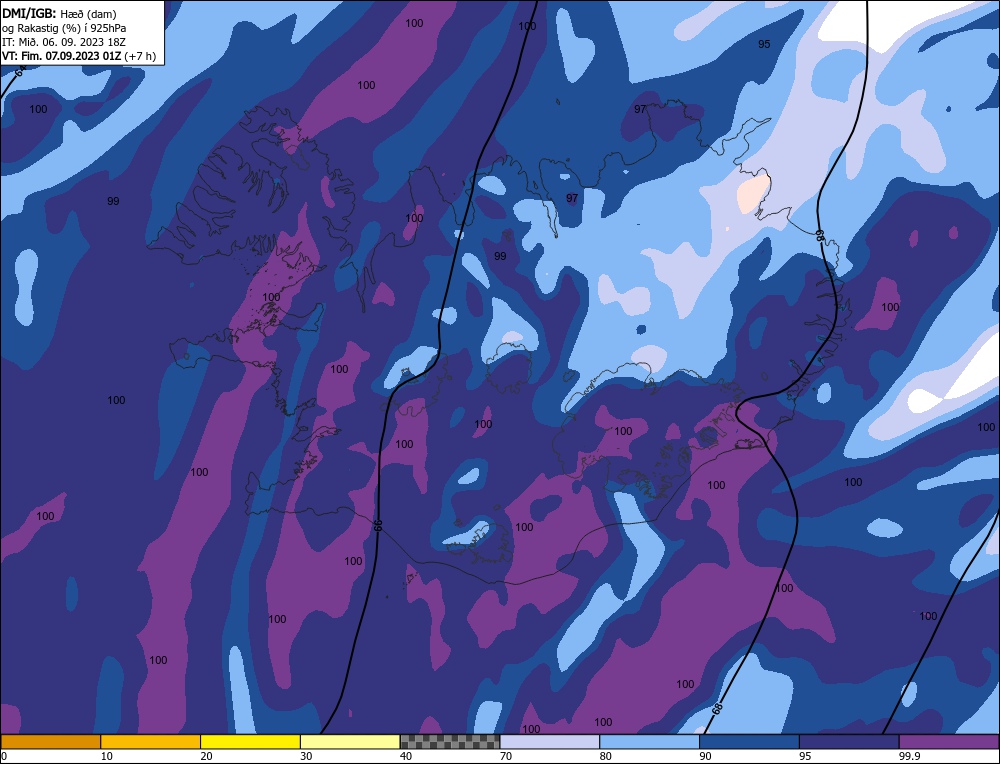The height and width of the screenshot is (764, 1000).
Task: Click the 'DMI/IGB: Hæð (dam)' title line
Action: 59,13
